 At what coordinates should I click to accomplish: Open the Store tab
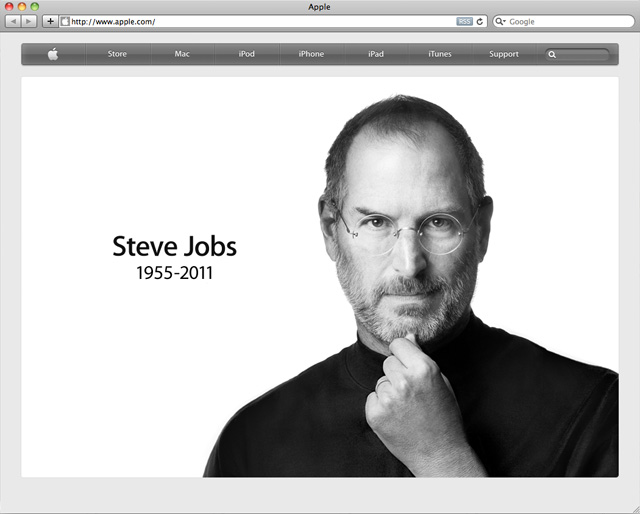tap(117, 54)
